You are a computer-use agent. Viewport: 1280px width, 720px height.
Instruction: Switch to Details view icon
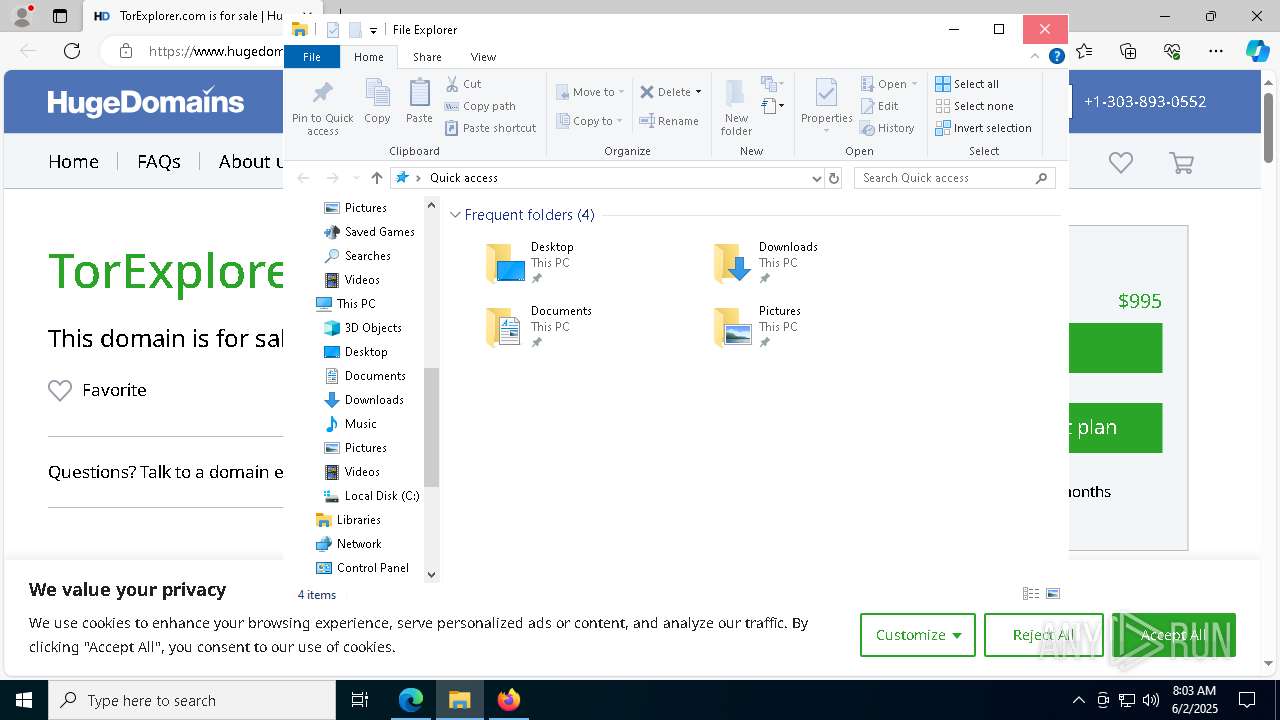pos(1031,594)
